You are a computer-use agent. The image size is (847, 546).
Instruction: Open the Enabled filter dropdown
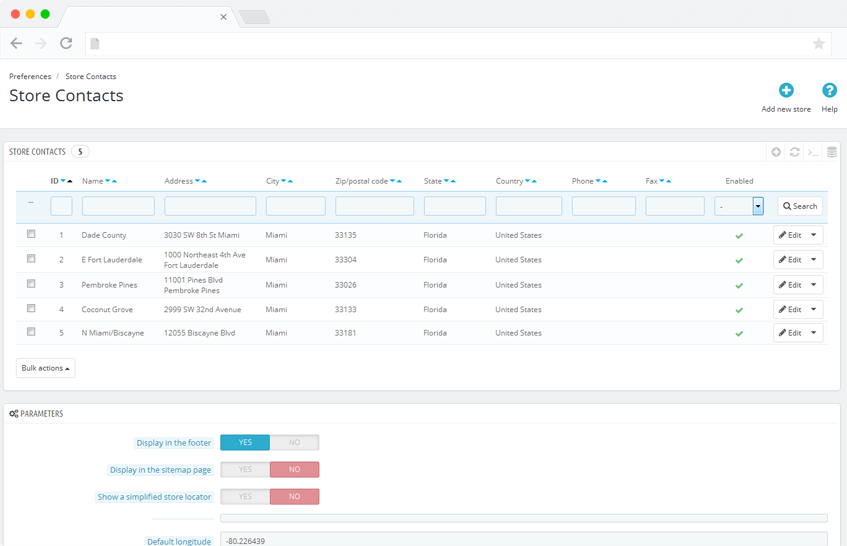[x=738, y=206]
